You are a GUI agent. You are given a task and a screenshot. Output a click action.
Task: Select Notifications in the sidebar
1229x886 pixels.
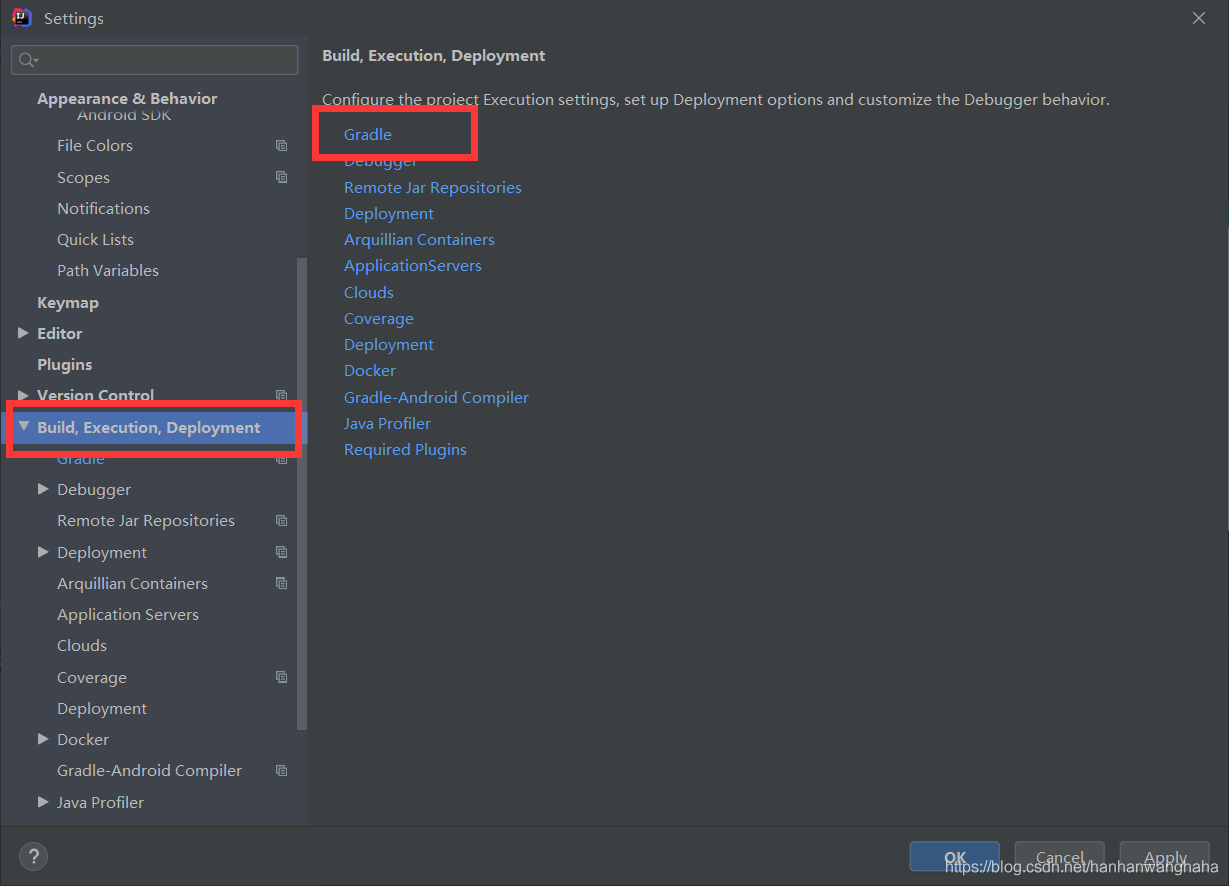click(x=103, y=208)
